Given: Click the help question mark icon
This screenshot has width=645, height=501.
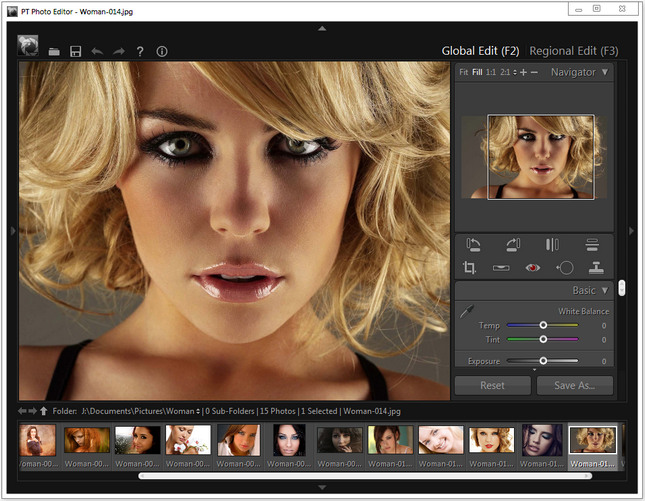Looking at the screenshot, I should [x=140, y=51].
